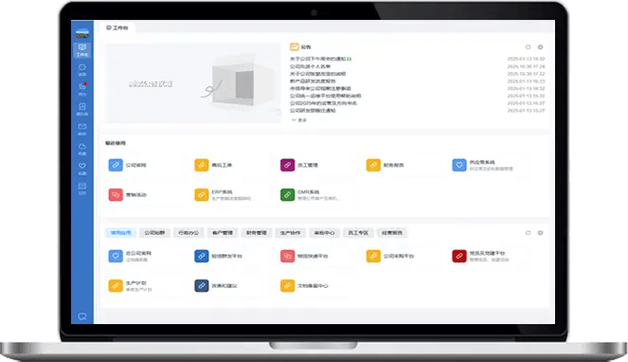The width and height of the screenshot is (628, 362).
Task: Click the feedback chat icon at sidebar bottom
Action: (82, 316)
